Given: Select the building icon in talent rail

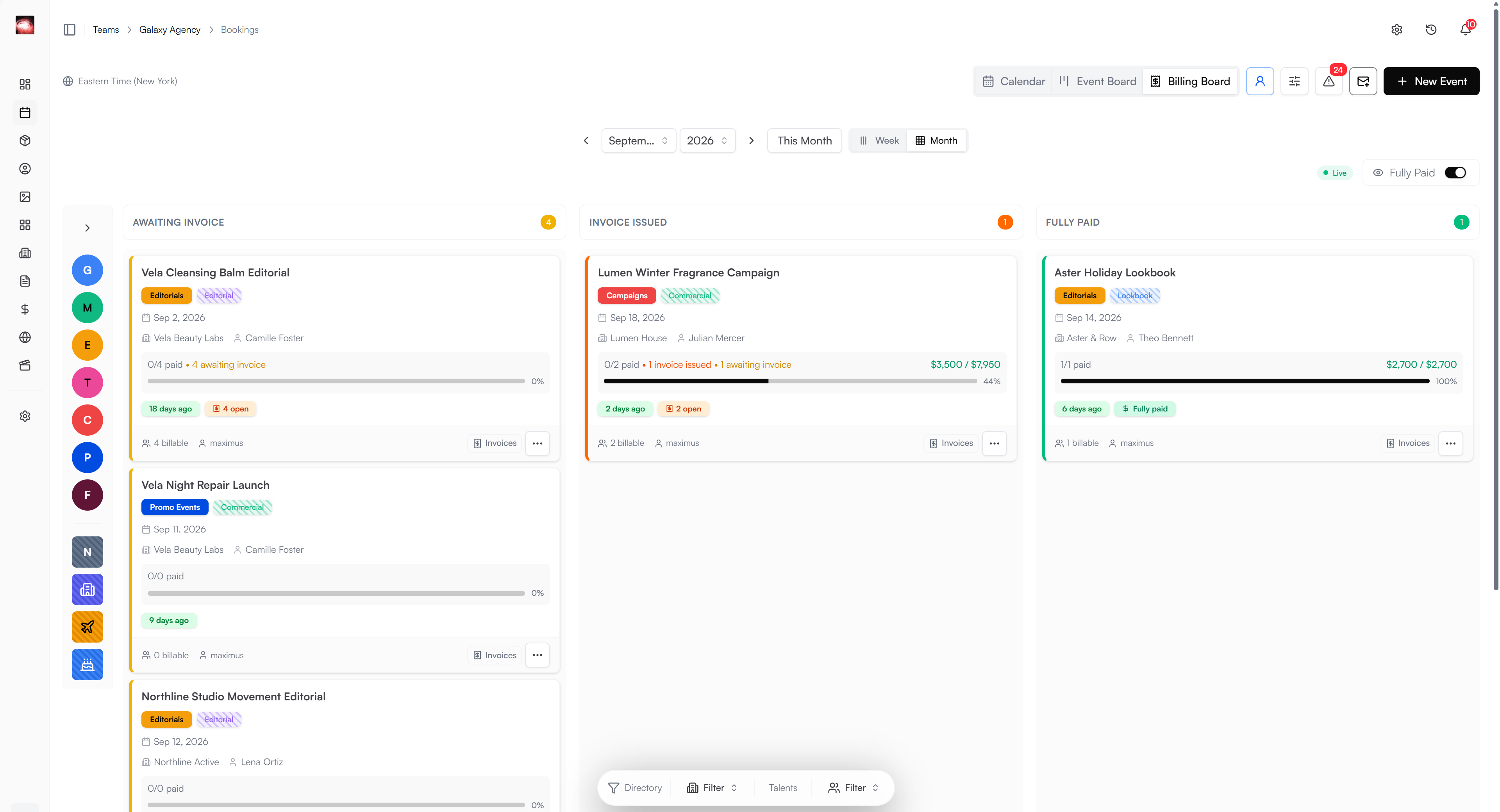Looking at the screenshot, I should click(x=87, y=589).
